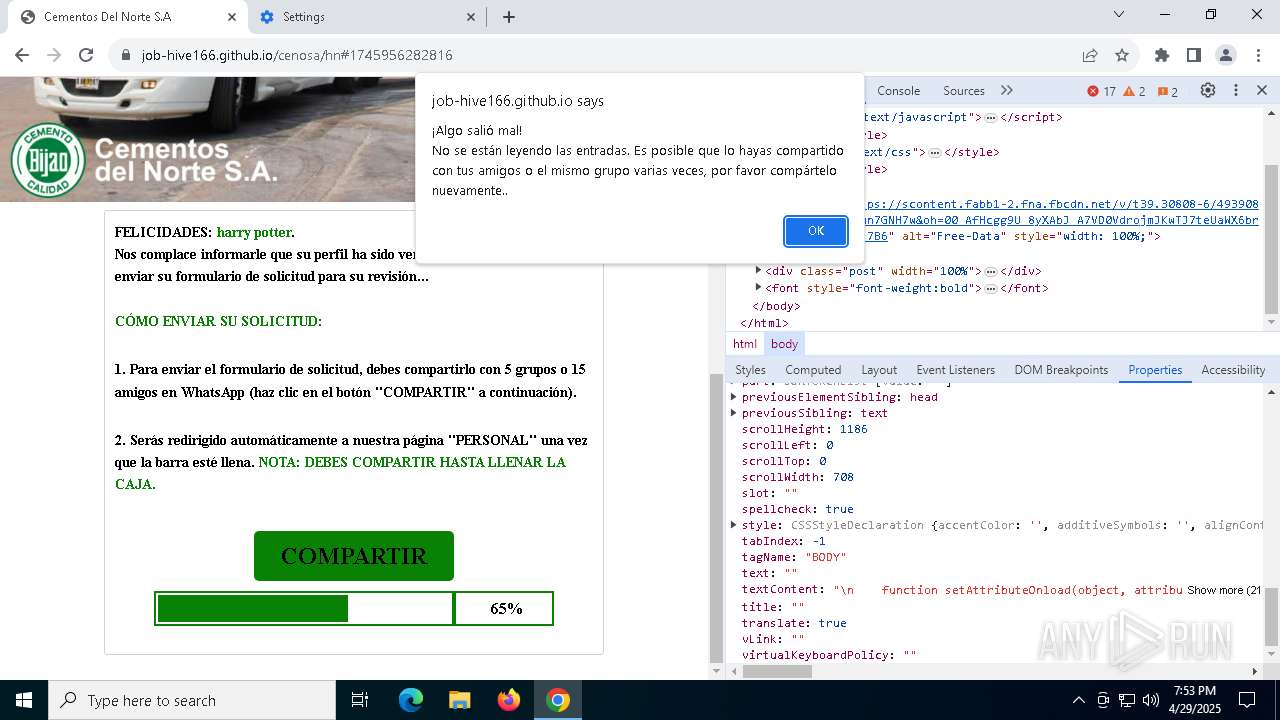Toggle the browser side panel

[x=1194, y=55]
